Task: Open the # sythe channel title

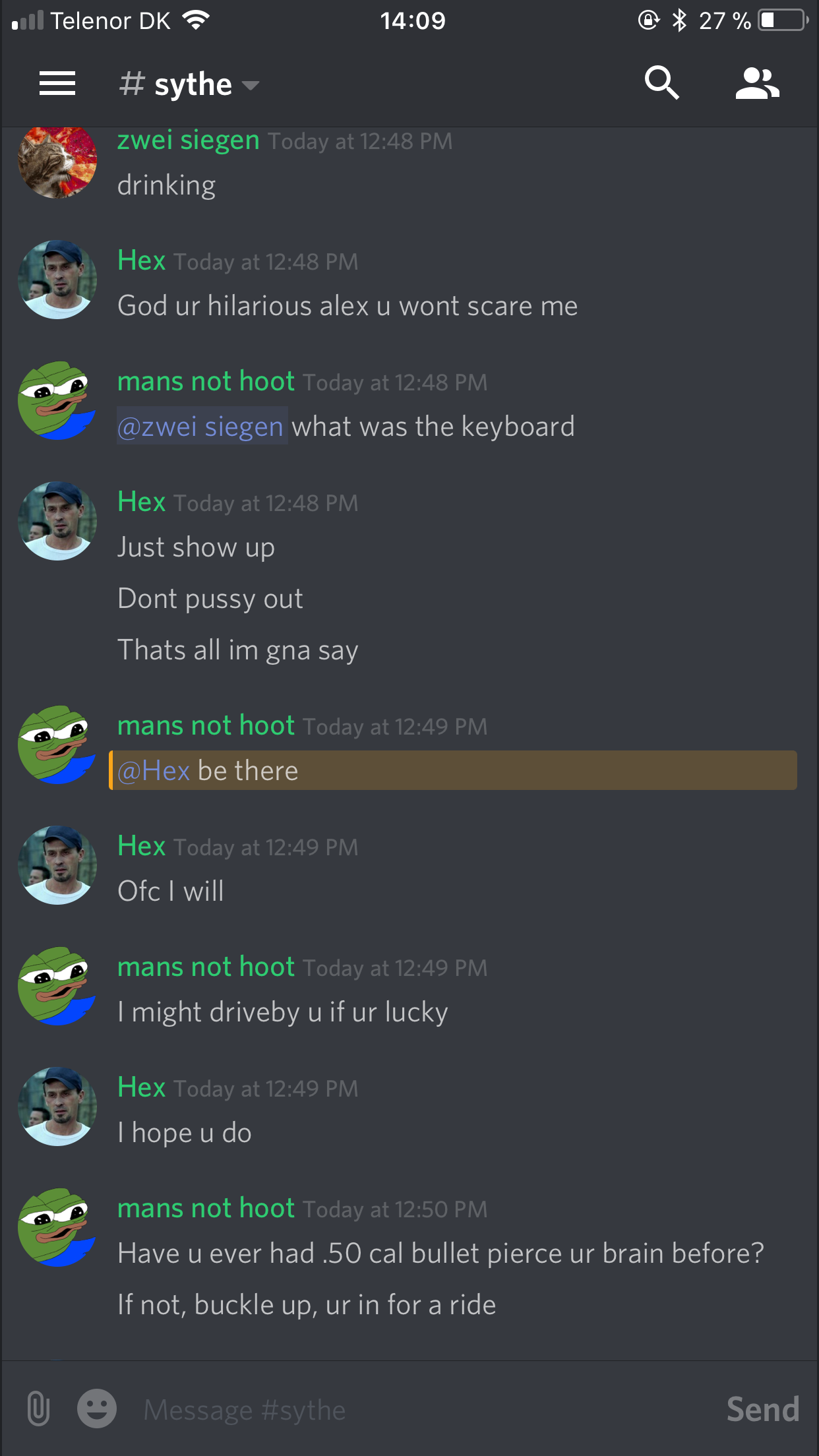Action: [175, 84]
